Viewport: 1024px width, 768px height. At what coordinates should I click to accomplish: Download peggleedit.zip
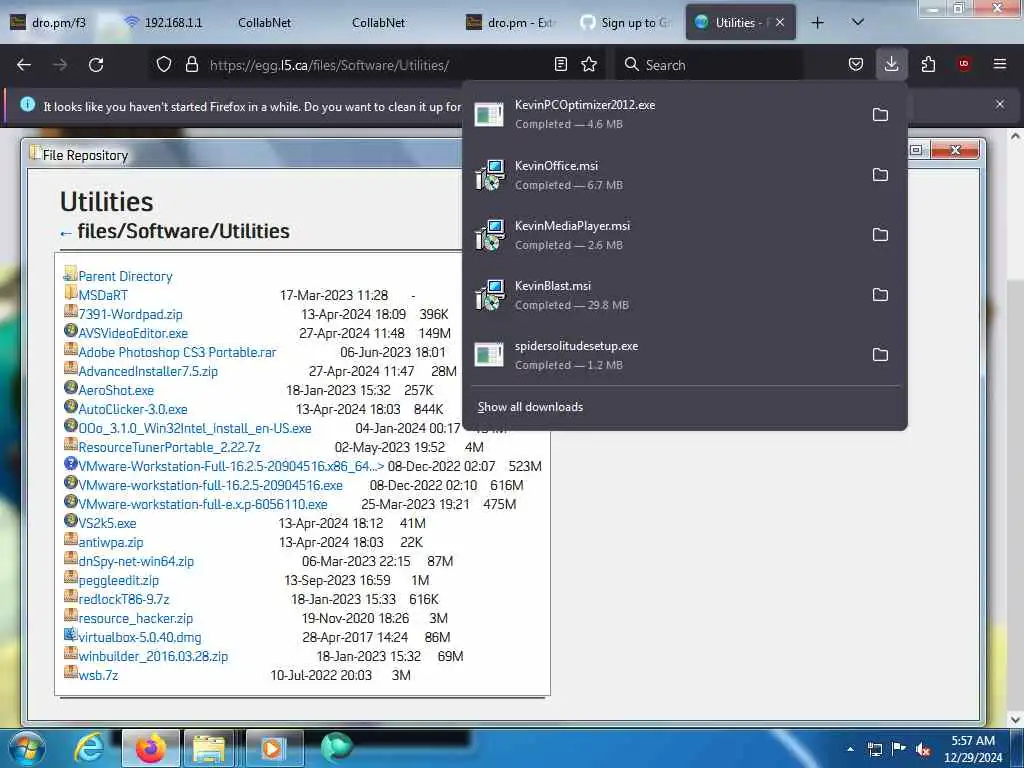tap(118, 580)
